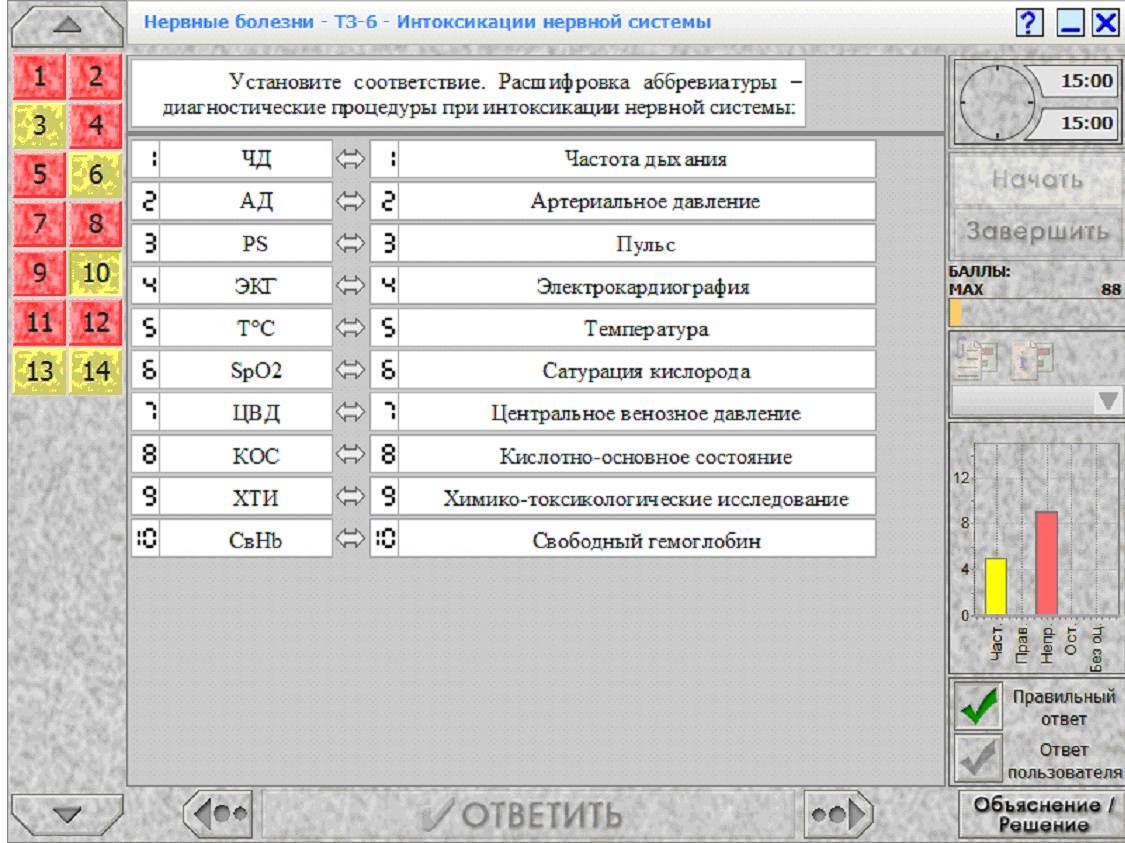Image resolution: width=1125 pixels, height=843 pixels.
Task: Open question 12 tile
Action: [95, 321]
